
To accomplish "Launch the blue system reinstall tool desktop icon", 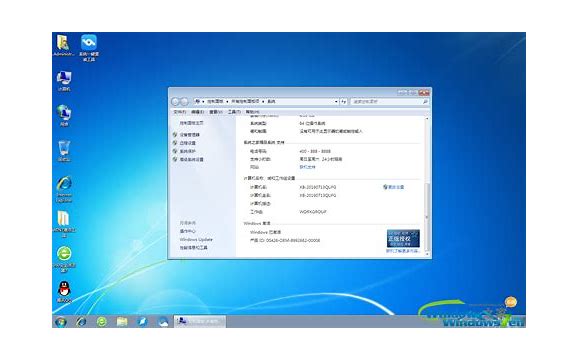I will pos(89,48).
